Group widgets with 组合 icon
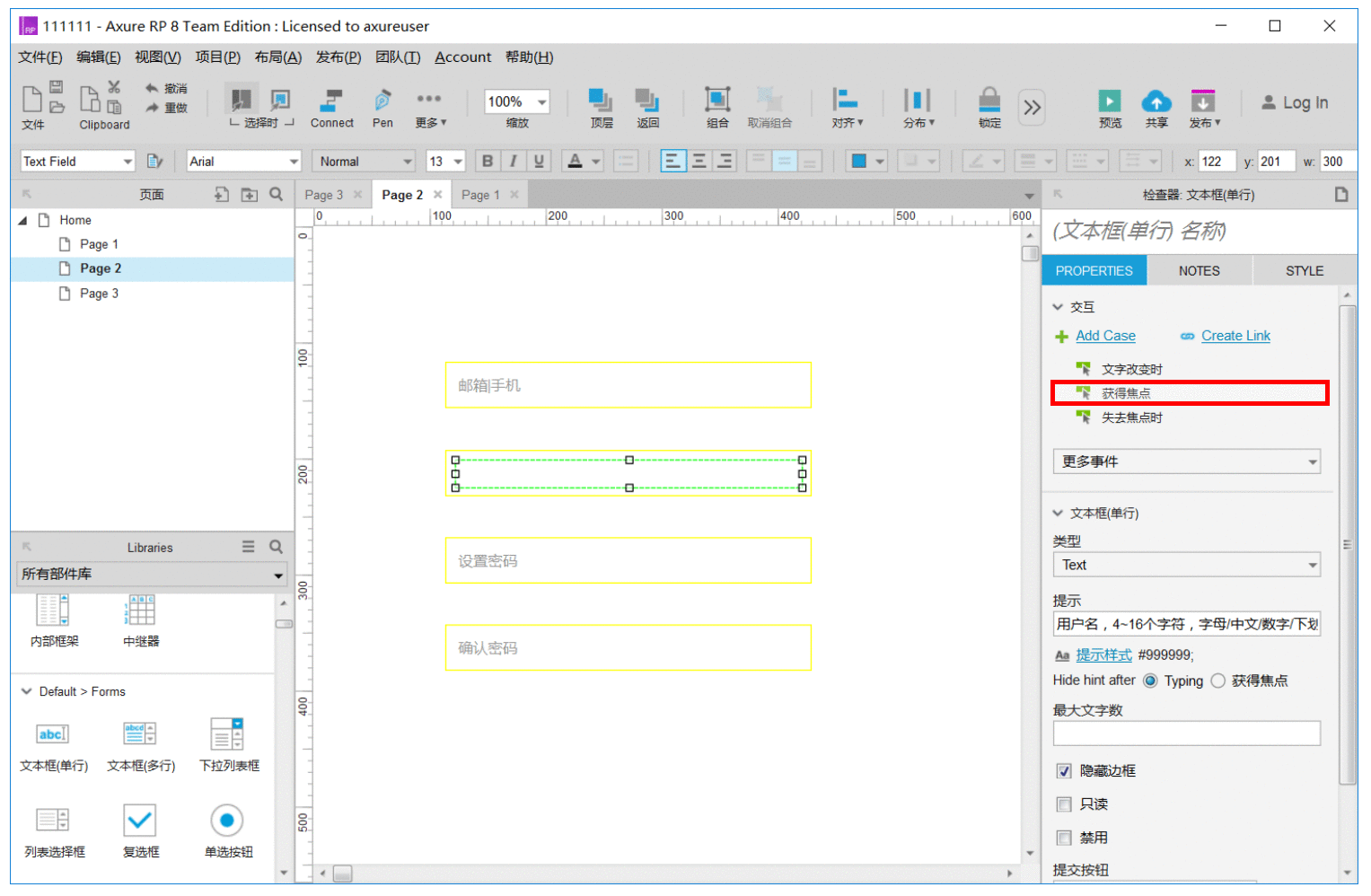1371x896 pixels. [717, 100]
